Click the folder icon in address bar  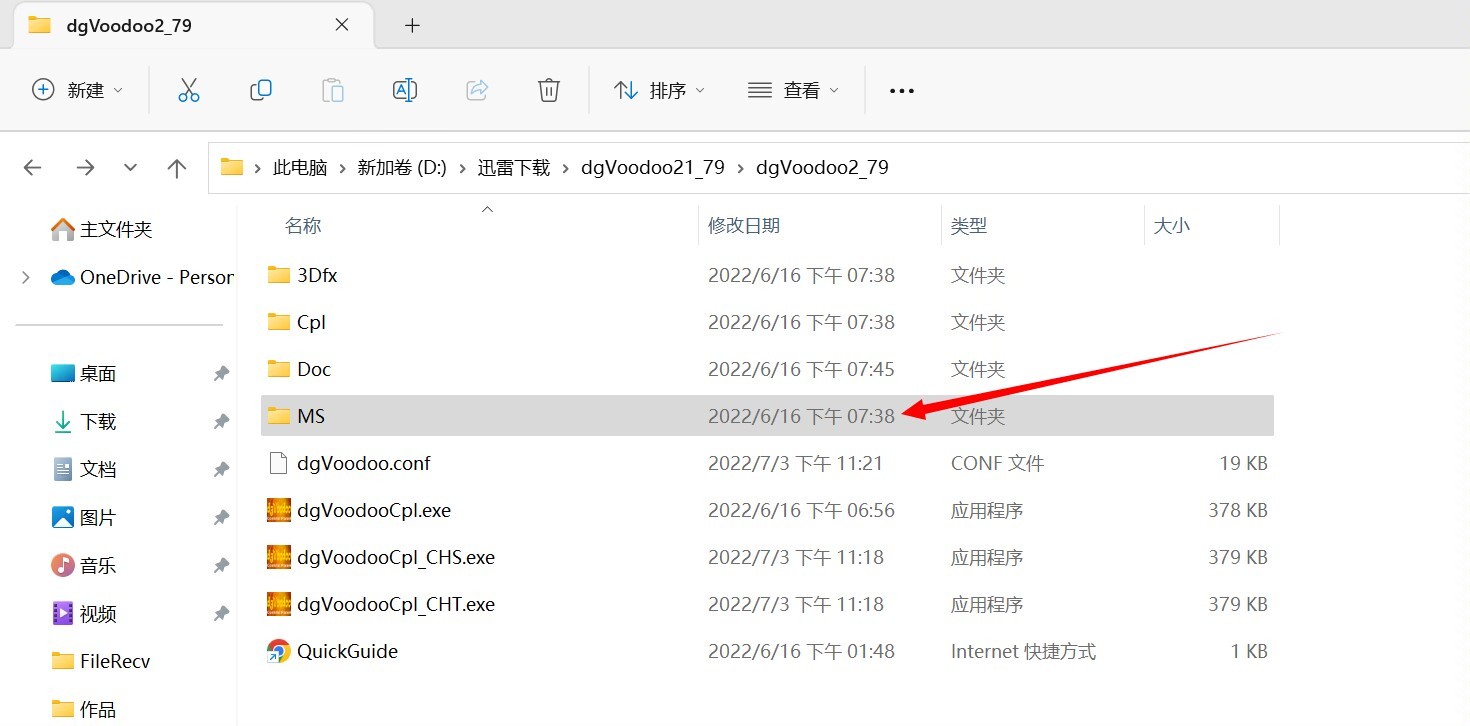[232, 167]
